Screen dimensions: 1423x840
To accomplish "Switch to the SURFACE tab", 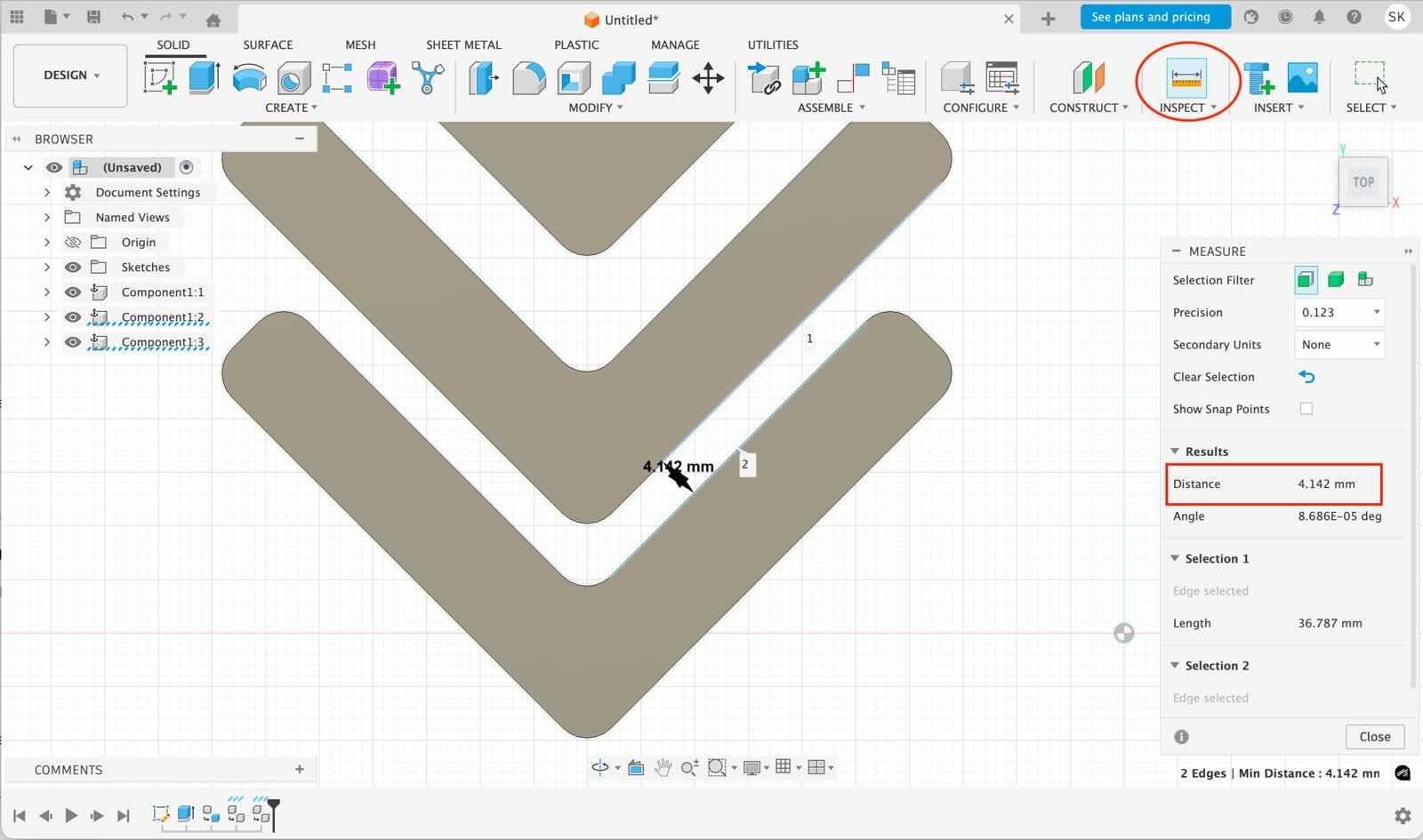I will click(268, 44).
